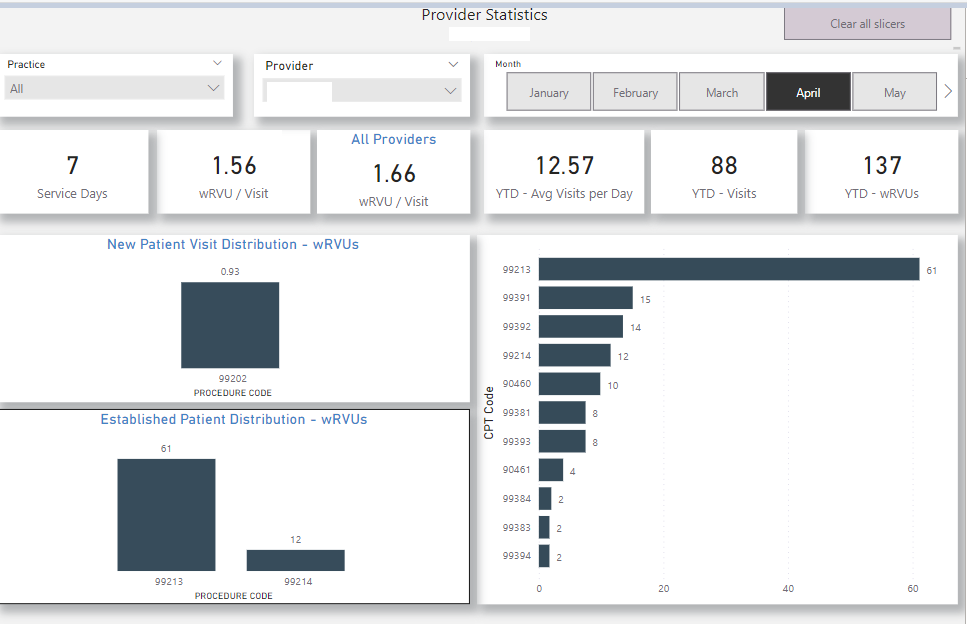Click the New Patient Visit Distribution title
Screen dimensions: 967x624
pyautogui.click(x=233, y=244)
